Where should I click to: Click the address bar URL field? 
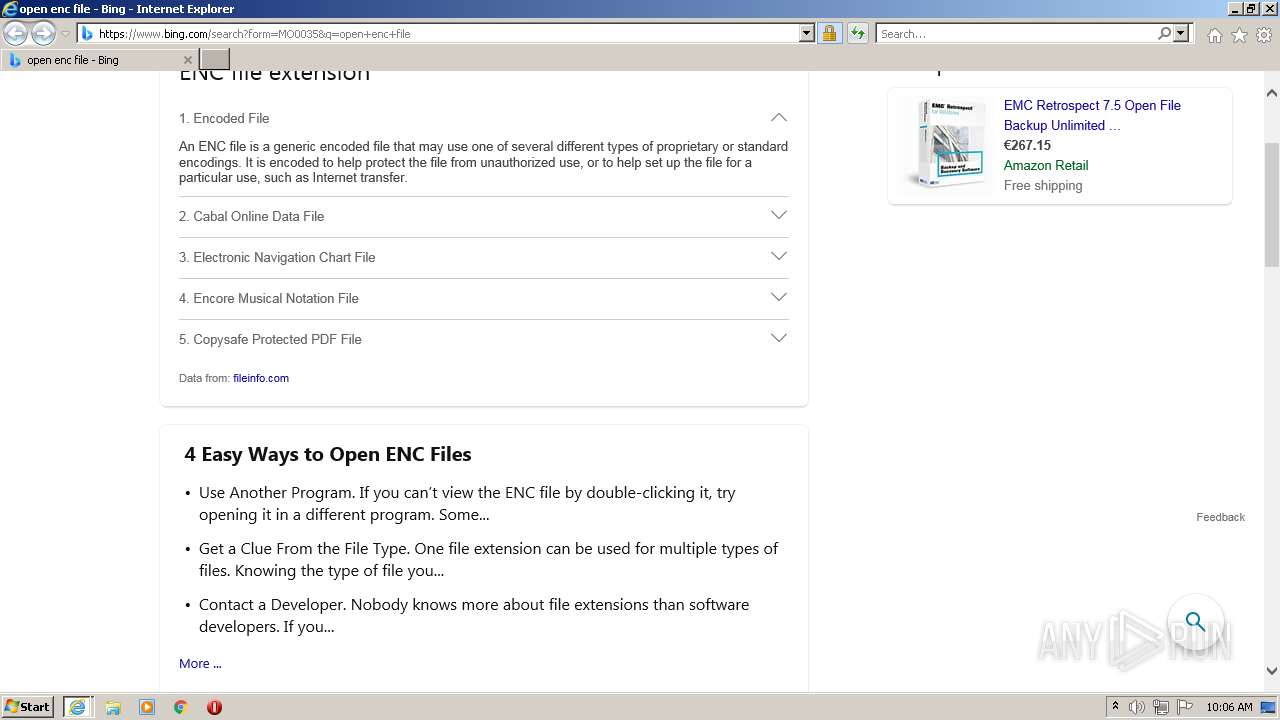click(x=446, y=34)
